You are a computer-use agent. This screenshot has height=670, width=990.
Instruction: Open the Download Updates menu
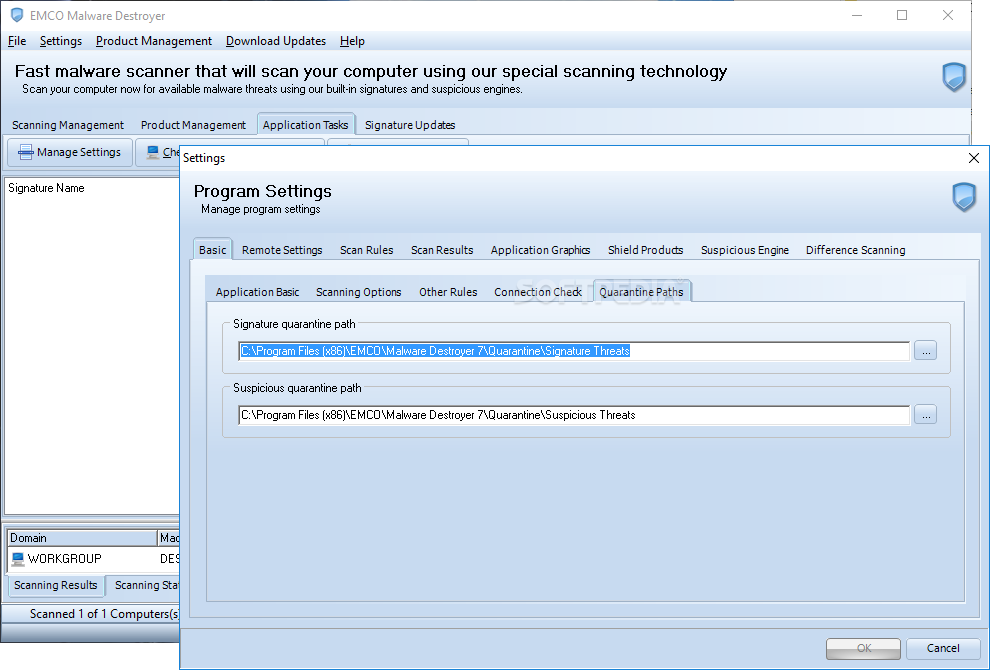pos(276,41)
